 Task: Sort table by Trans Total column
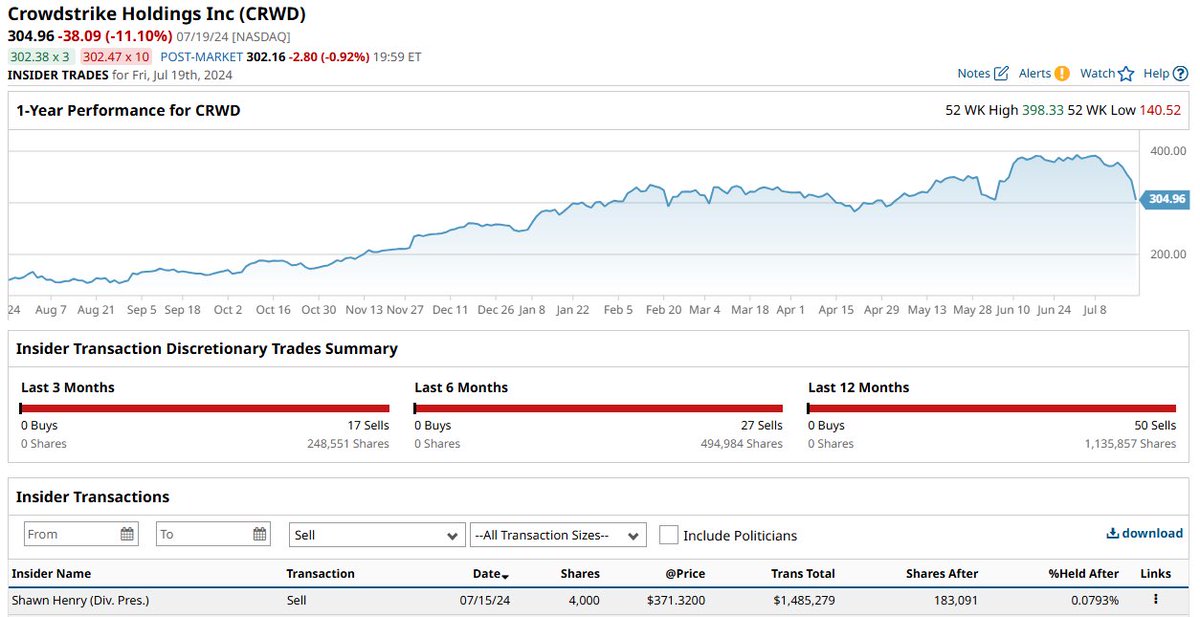803,574
